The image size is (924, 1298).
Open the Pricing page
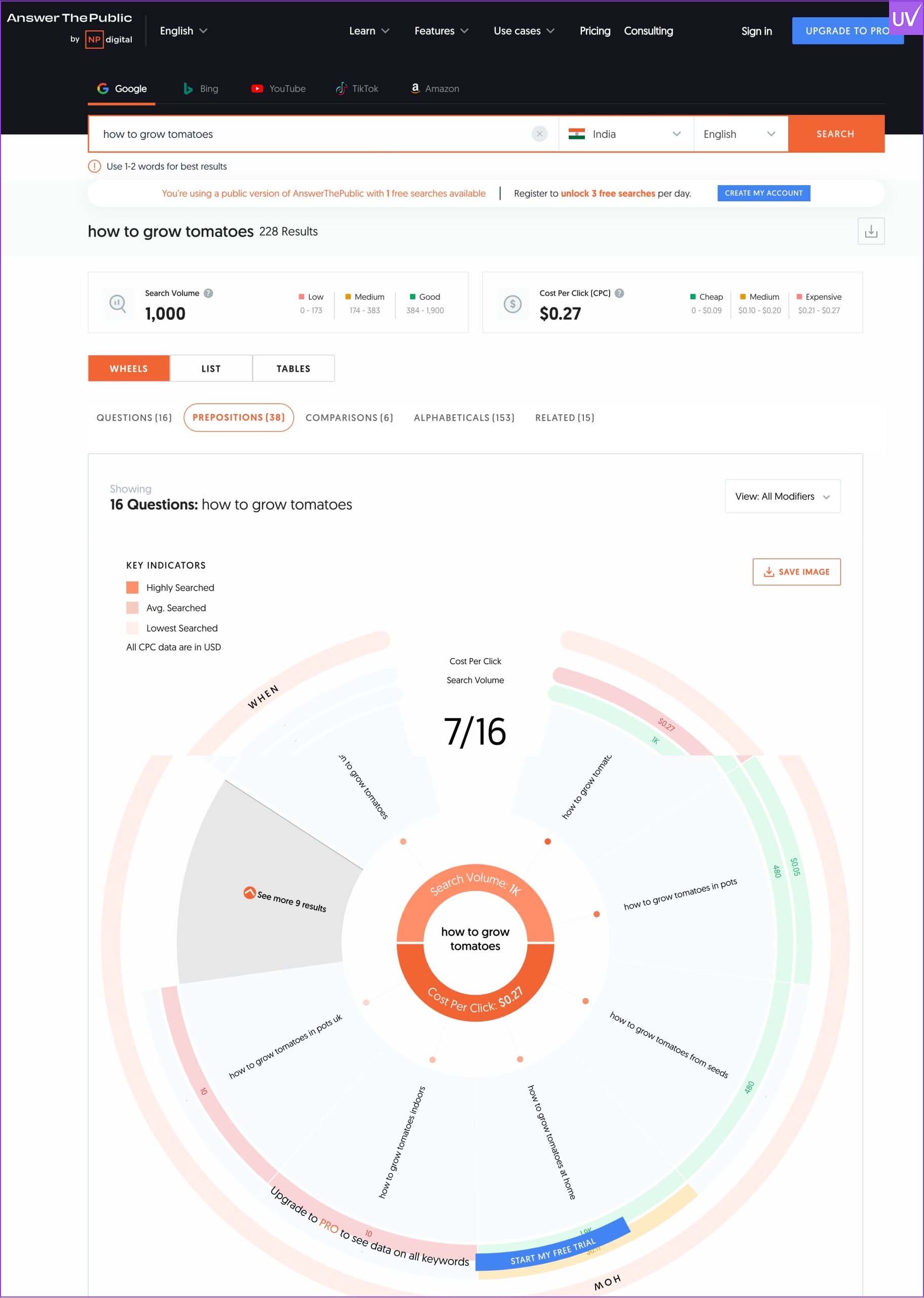[595, 31]
